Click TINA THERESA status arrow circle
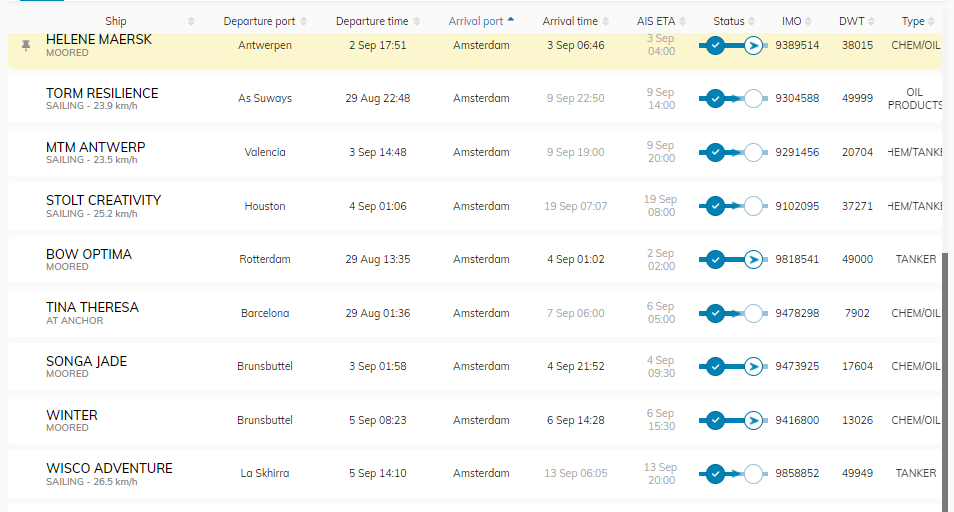The height and width of the screenshot is (512, 954). pos(755,313)
